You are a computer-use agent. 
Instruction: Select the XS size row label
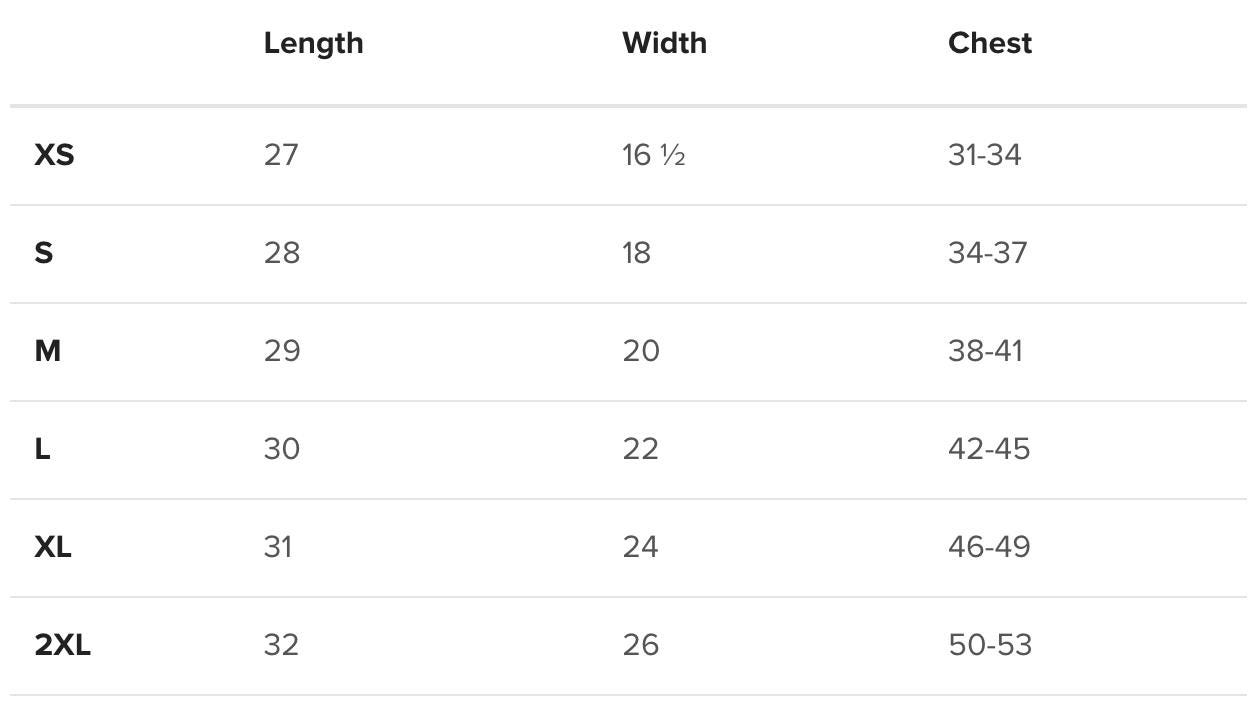pos(54,155)
